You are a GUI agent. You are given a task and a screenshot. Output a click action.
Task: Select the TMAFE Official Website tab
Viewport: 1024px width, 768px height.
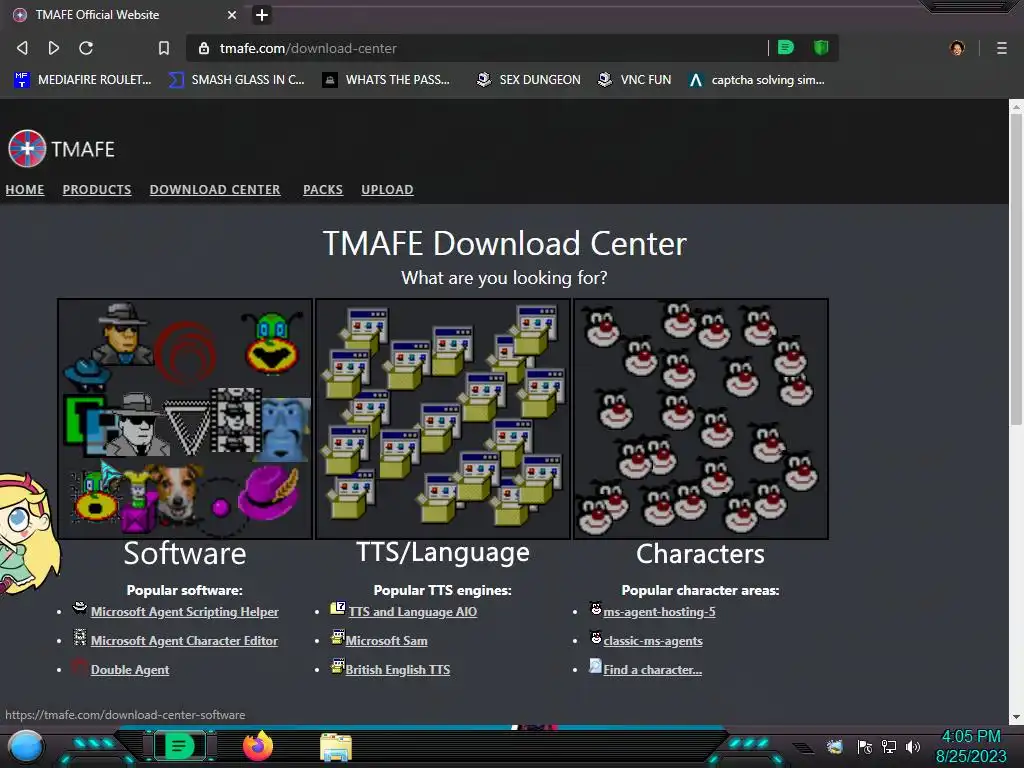click(124, 14)
